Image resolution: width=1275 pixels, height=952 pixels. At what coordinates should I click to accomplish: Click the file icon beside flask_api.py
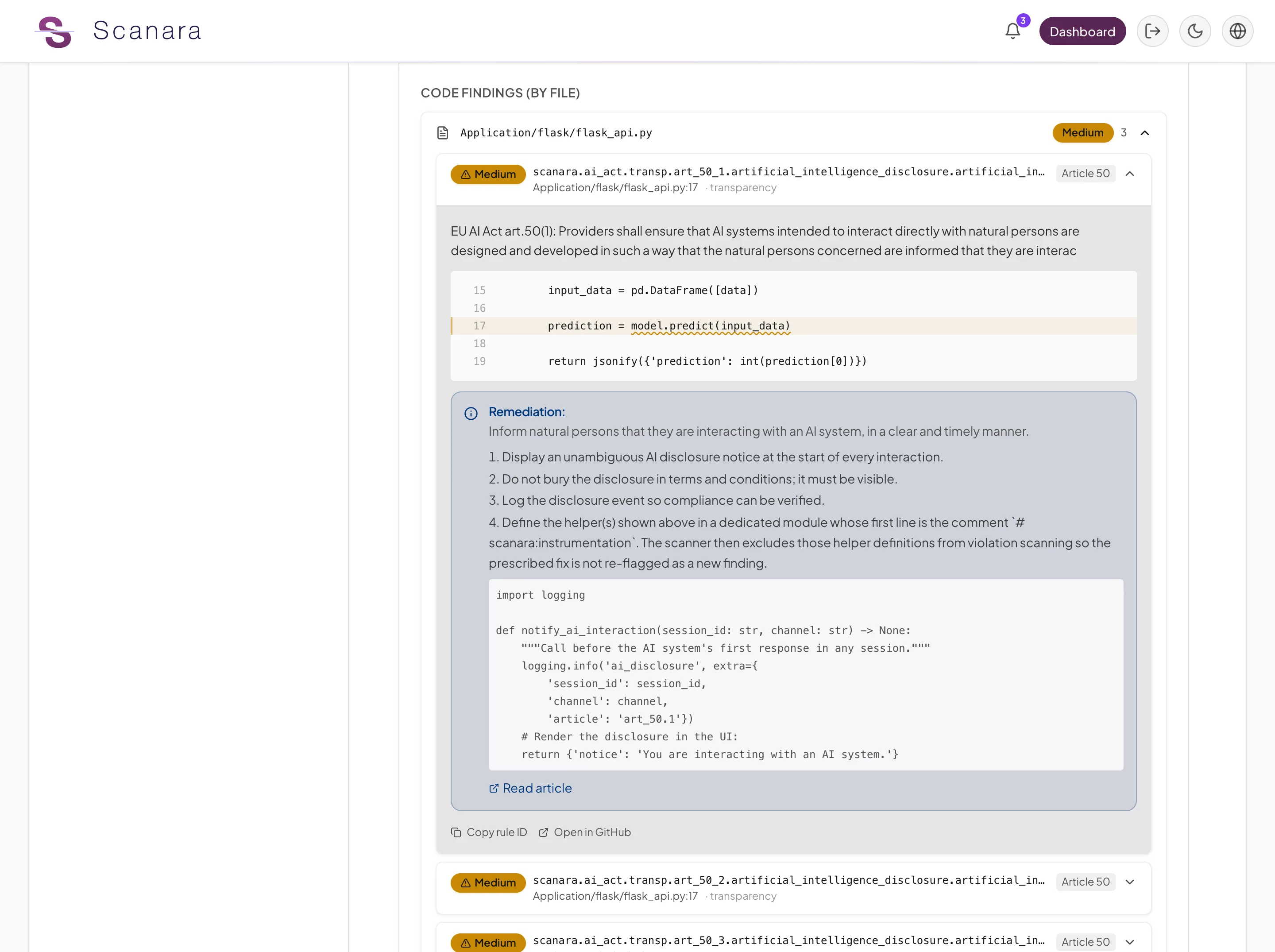pyautogui.click(x=442, y=132)
